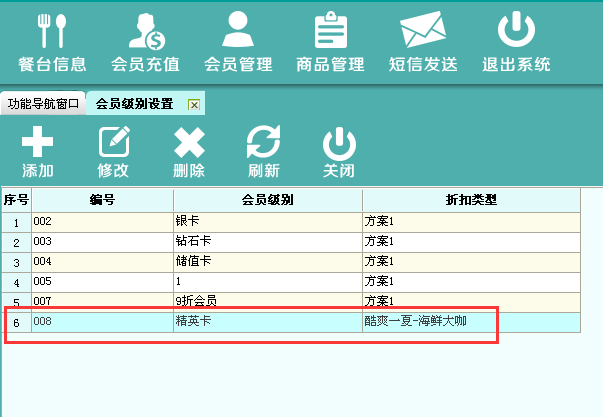Click 退出系统 power icon to exit

pos(516,32)
